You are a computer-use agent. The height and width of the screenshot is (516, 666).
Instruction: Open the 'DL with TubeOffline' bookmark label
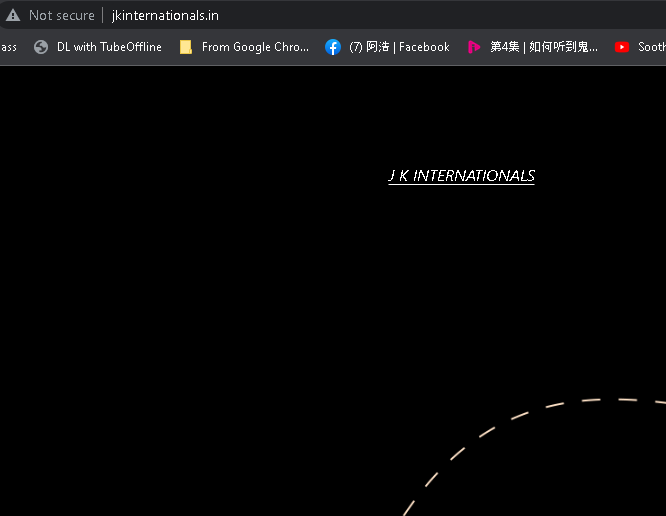[x=109, y=47]
